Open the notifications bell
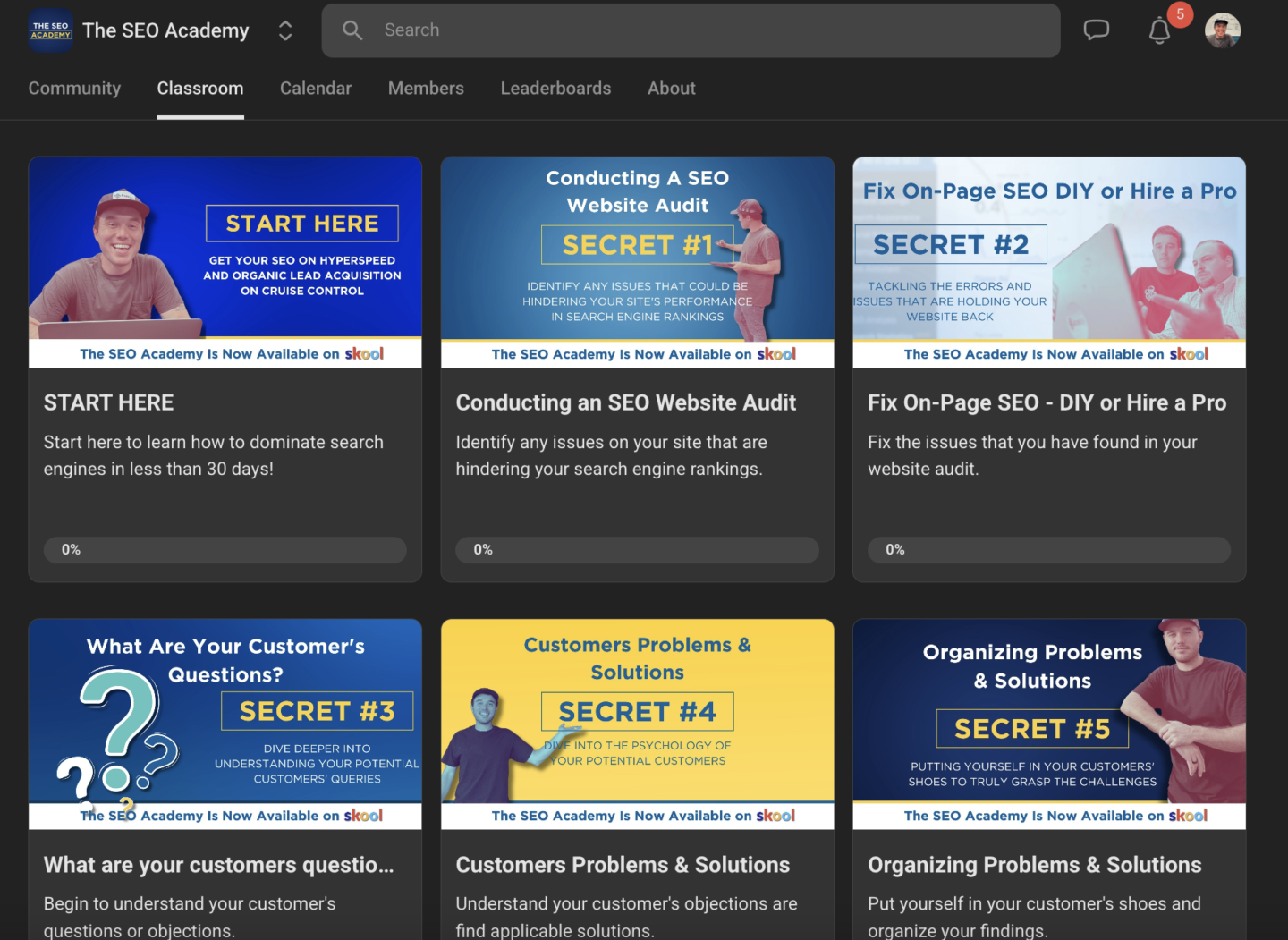This screenshot has height=940, width=1288. click(1159, 30)
